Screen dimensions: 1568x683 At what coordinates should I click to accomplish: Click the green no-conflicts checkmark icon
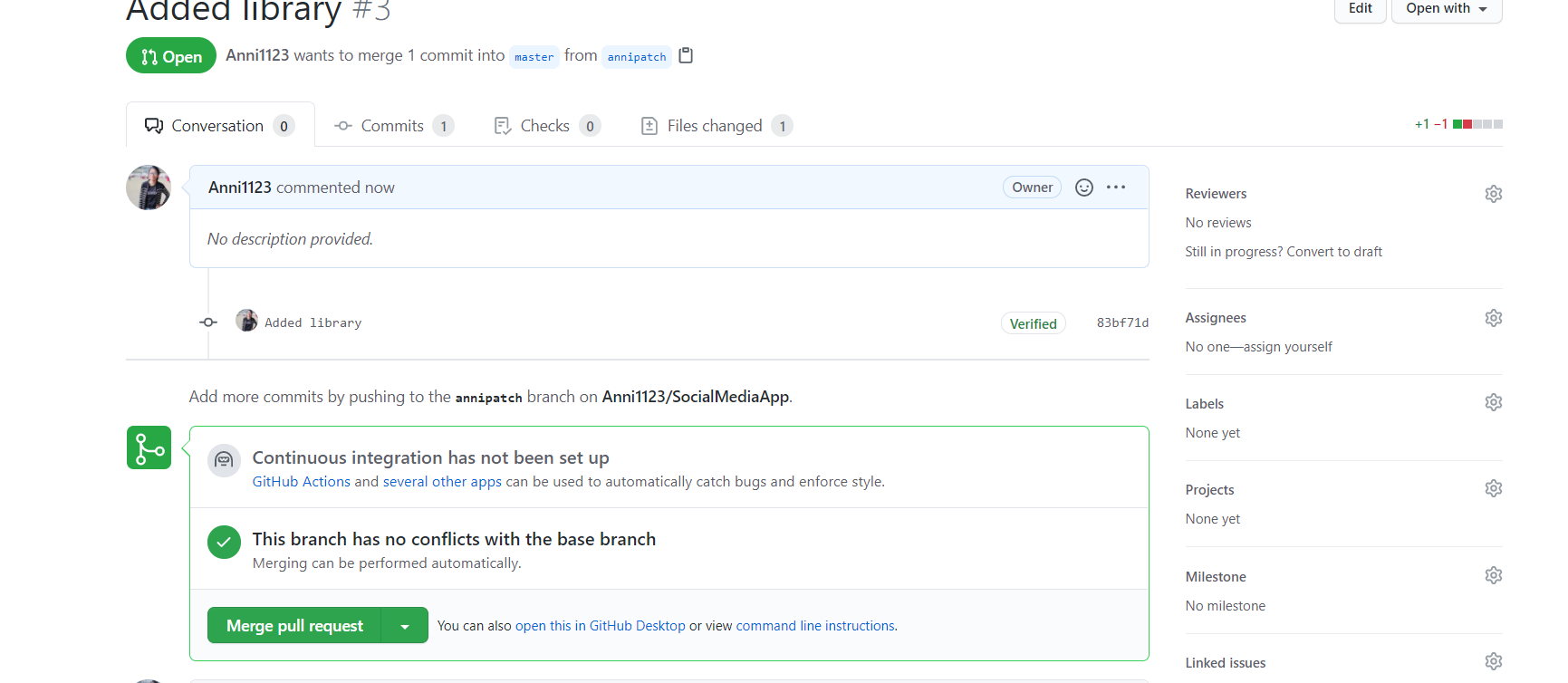coord(224,543)
